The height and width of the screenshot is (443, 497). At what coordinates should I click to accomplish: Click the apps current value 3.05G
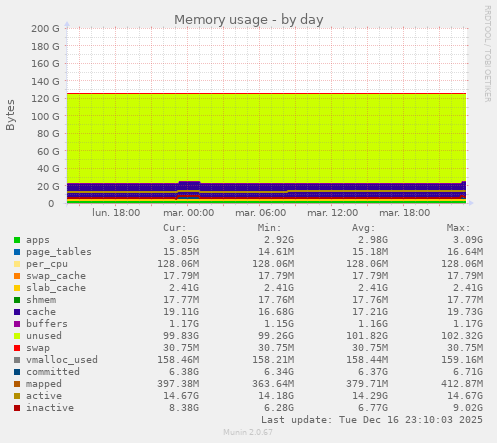click(x=184, y=240)
